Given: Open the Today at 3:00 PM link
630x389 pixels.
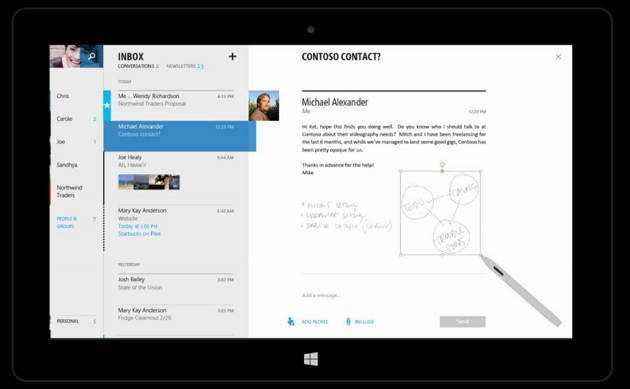Looking at the screenshot, I should (138, 226).
